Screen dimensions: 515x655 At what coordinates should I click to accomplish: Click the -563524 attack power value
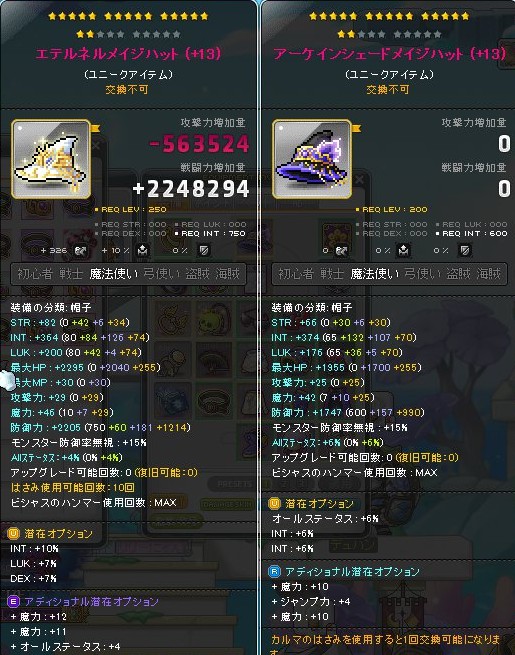click(x=199, y=144)
